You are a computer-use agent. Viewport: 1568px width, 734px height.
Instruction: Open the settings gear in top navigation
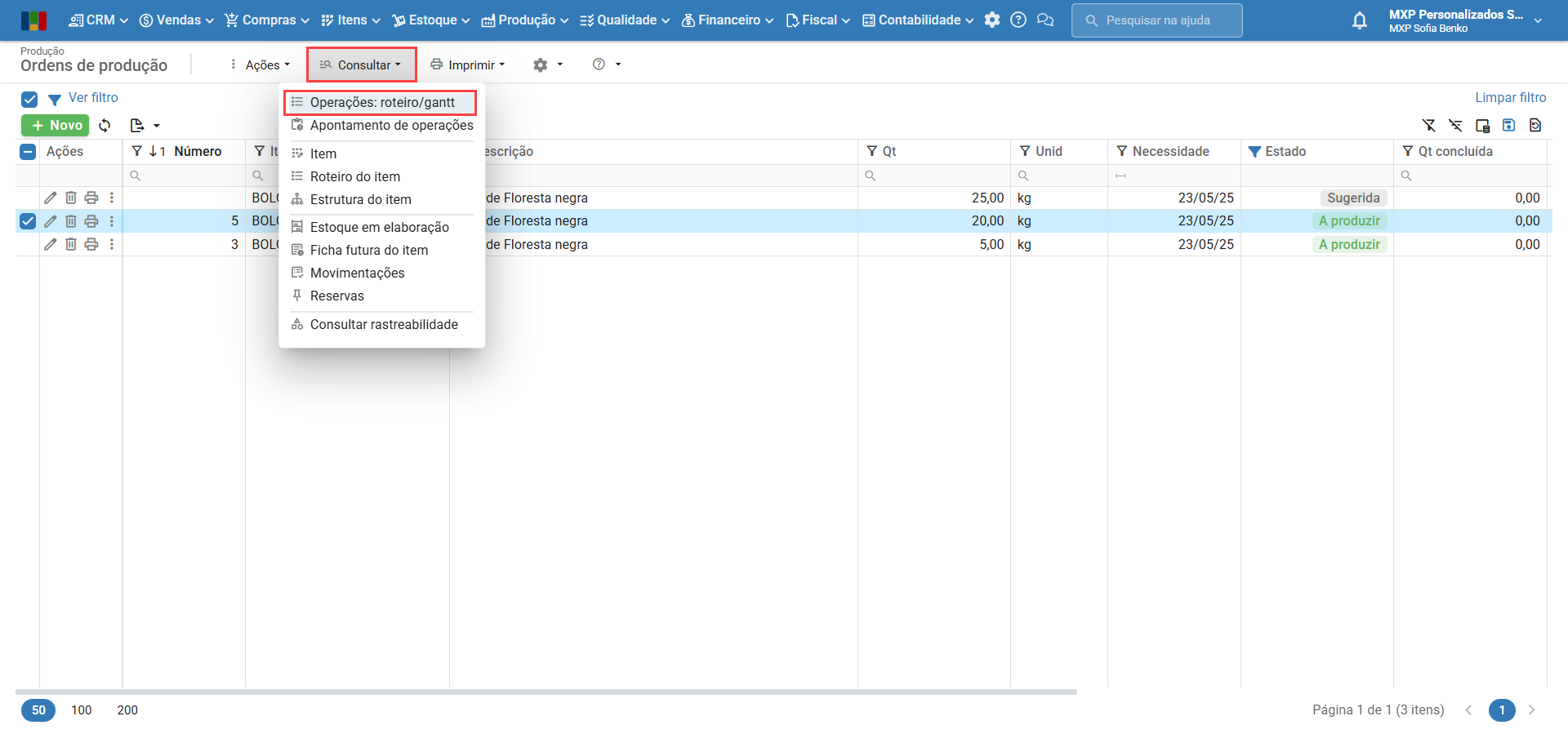[991, 20]
